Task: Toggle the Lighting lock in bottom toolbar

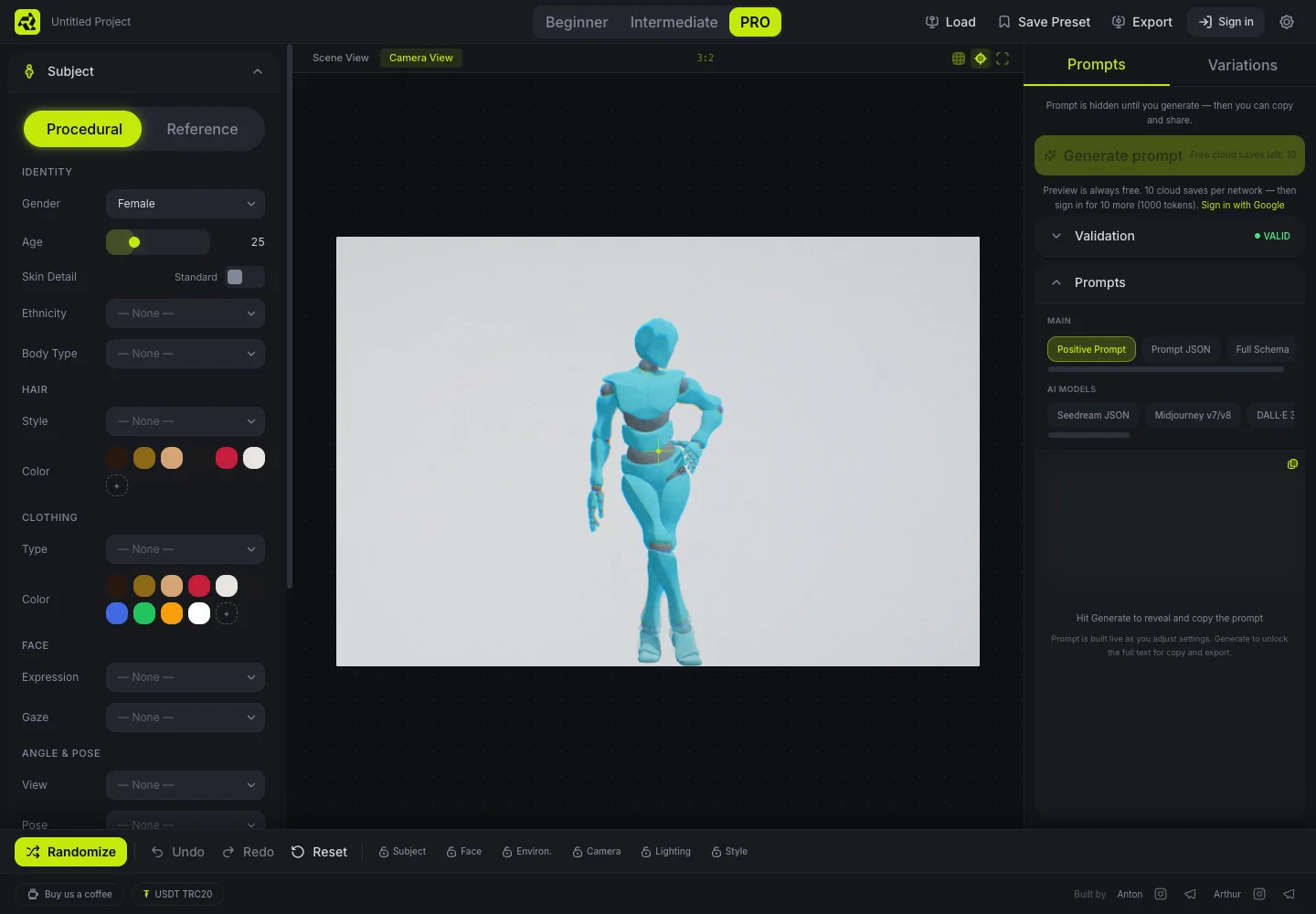Action: click(665, 852)
